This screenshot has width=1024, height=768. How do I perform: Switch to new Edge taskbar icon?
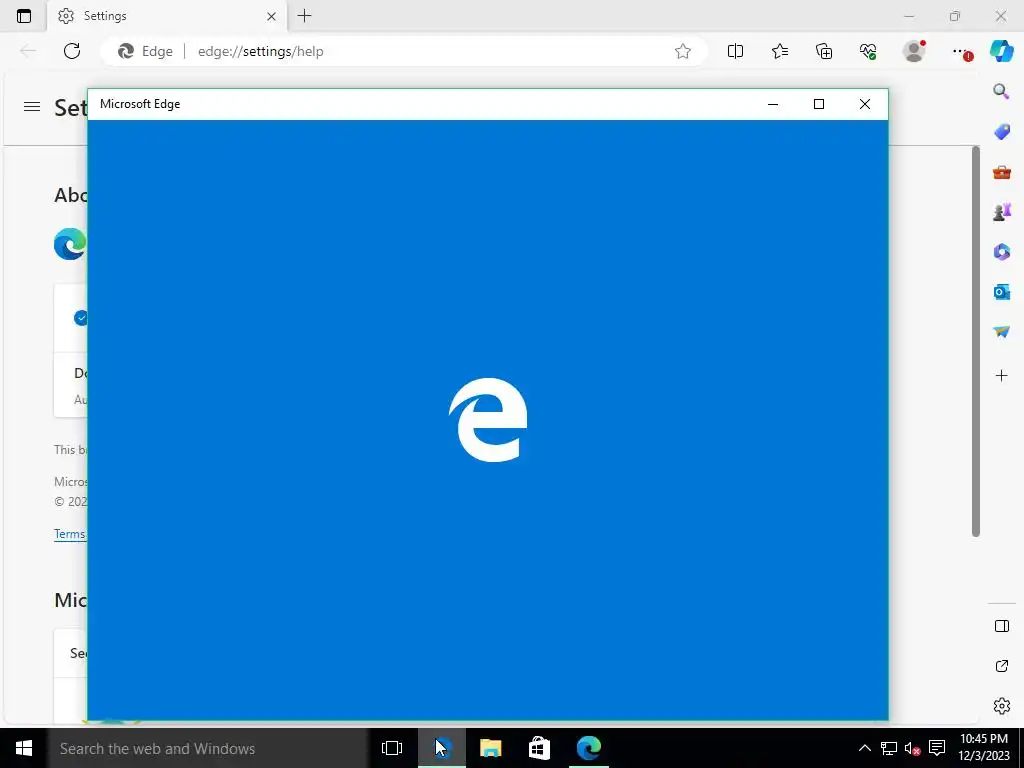[588, 748]
